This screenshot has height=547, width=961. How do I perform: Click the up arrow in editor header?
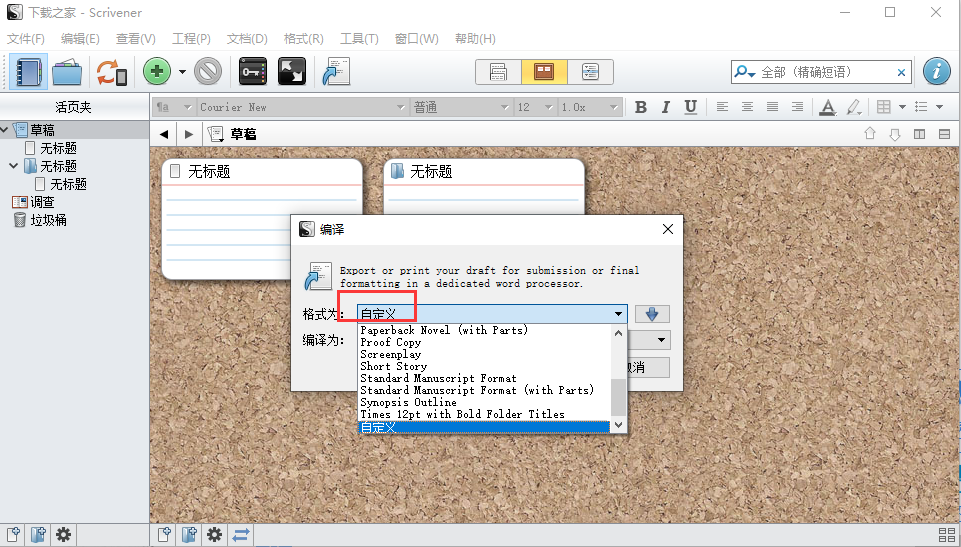[x=870, y=134]
